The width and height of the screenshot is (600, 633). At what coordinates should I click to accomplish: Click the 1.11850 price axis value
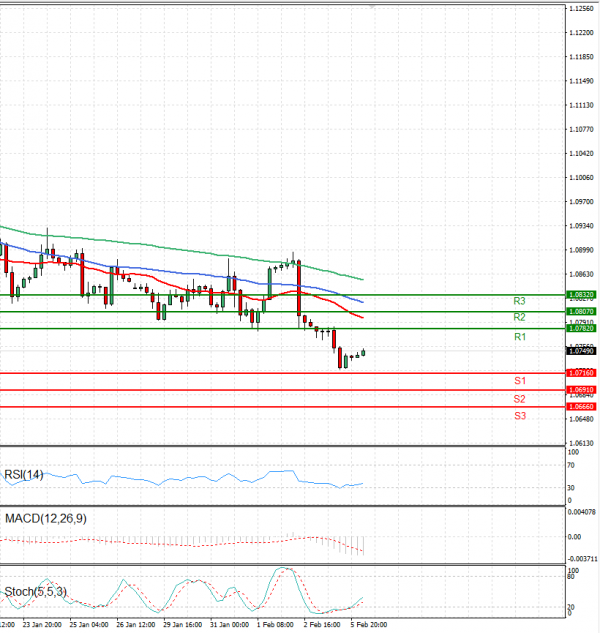pyautogui.click(x=581, y=57)
